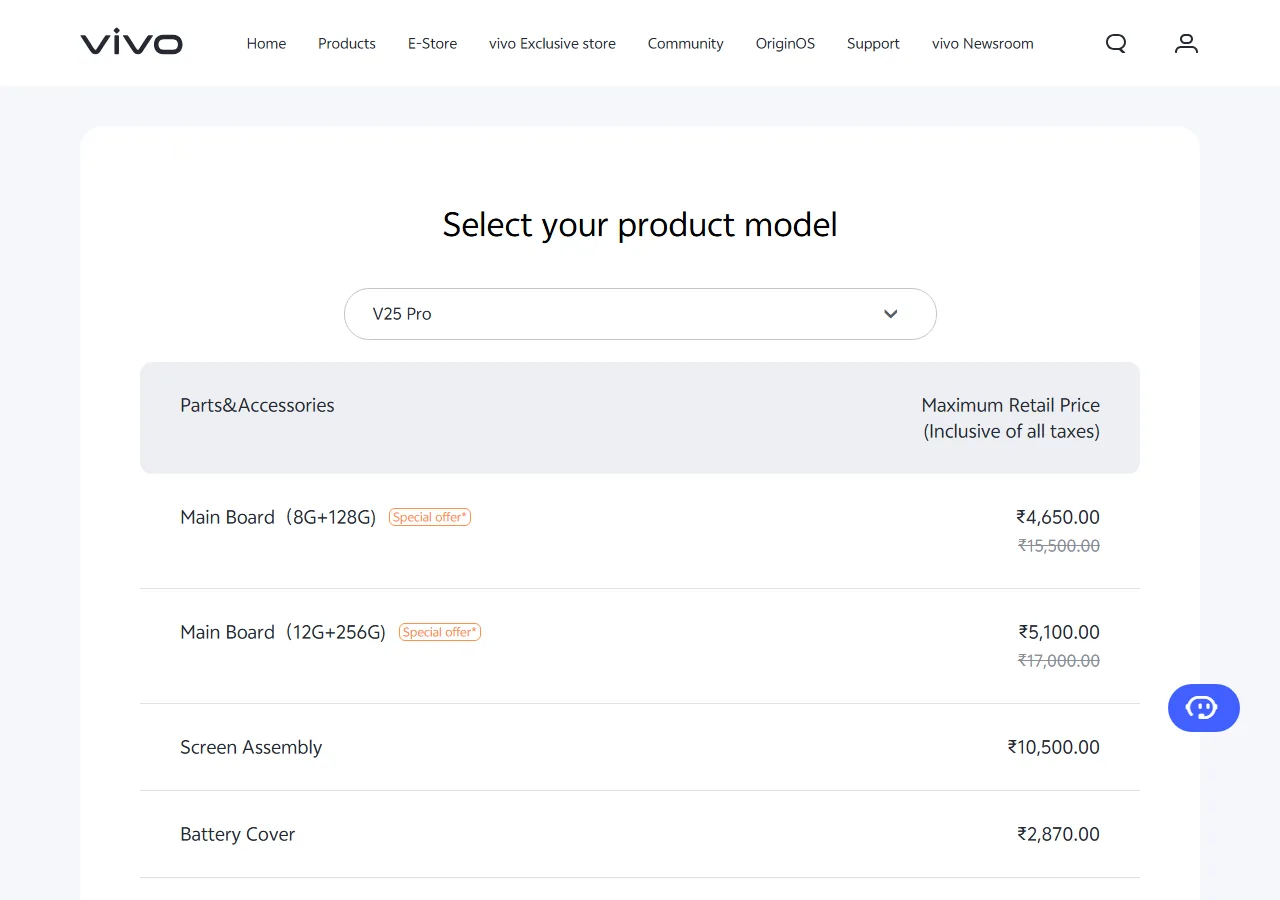Open the search icon

pyautogui.click(x=1116, y=43)
